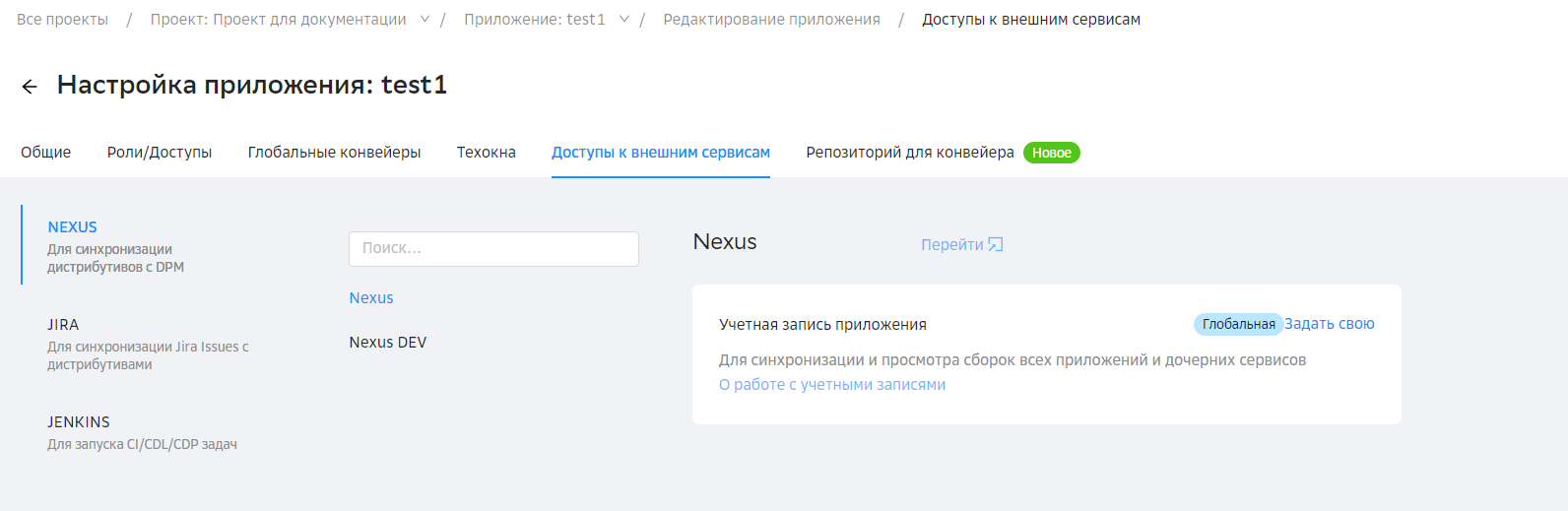Go to Все проекты breadcrumb
This screenshot has height=511, width=1568.
pyautogui.click(x=63, y=20)
